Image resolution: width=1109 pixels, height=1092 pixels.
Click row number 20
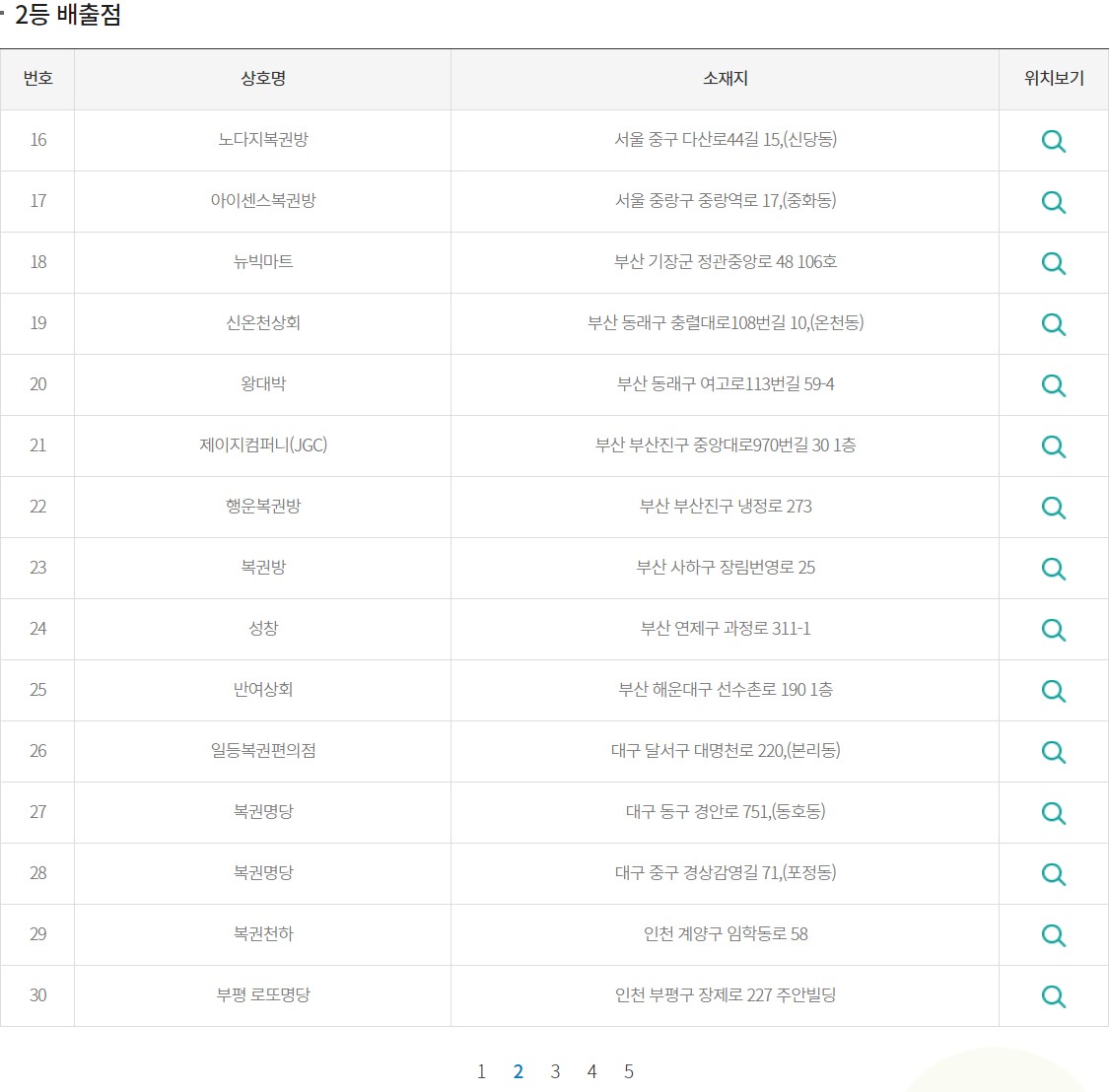click(x=37, y=384)
